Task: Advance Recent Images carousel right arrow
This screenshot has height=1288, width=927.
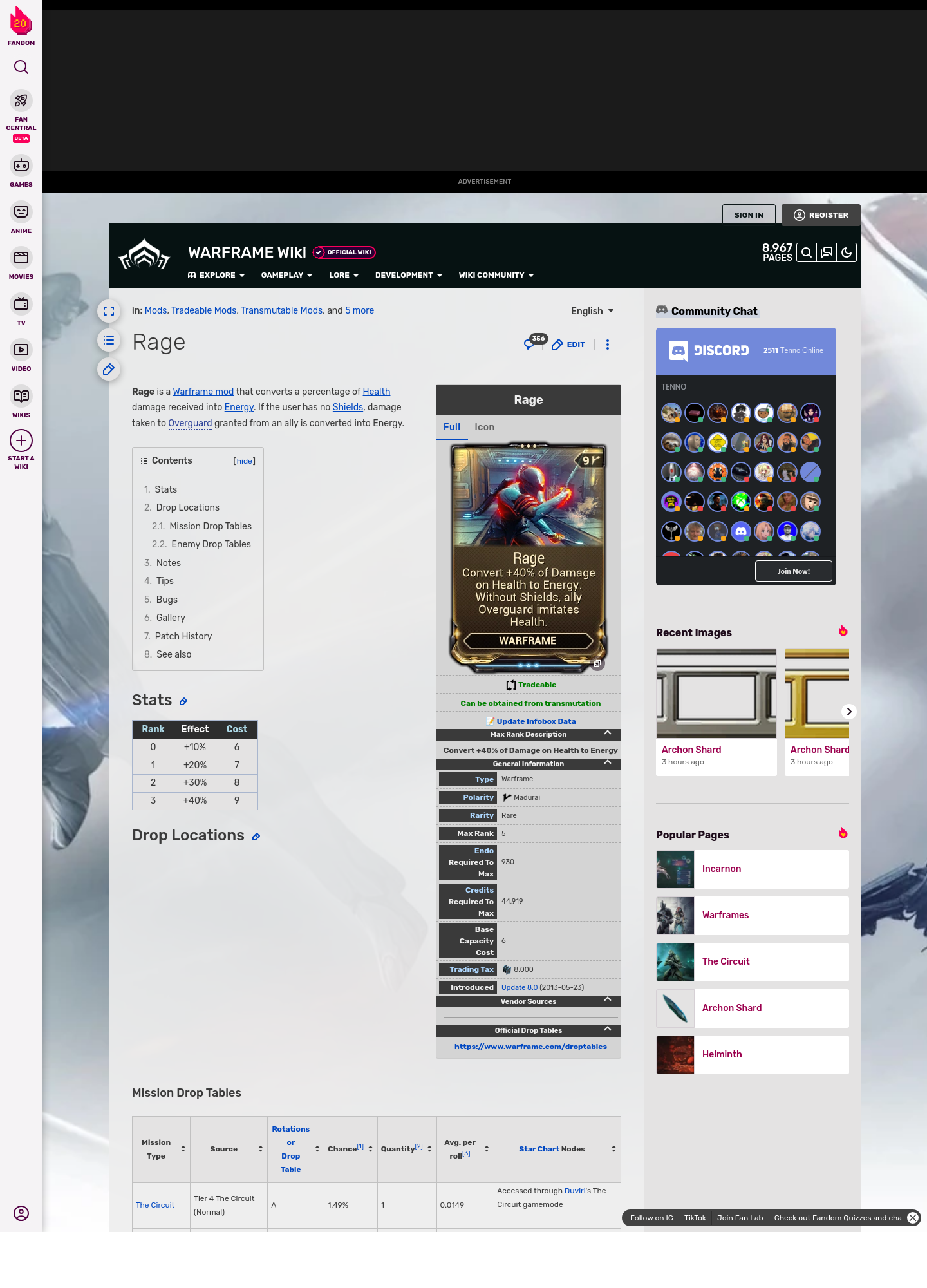Action: [x=849, y=712]
